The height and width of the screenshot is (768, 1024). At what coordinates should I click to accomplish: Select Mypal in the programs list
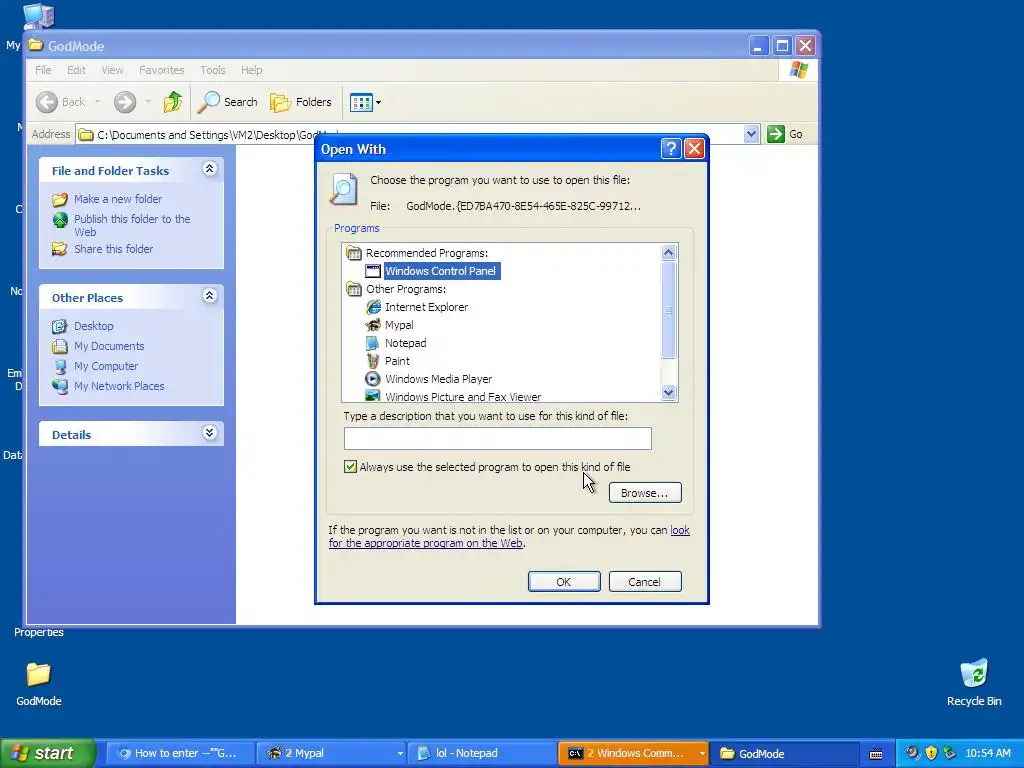tap(399, 325)
